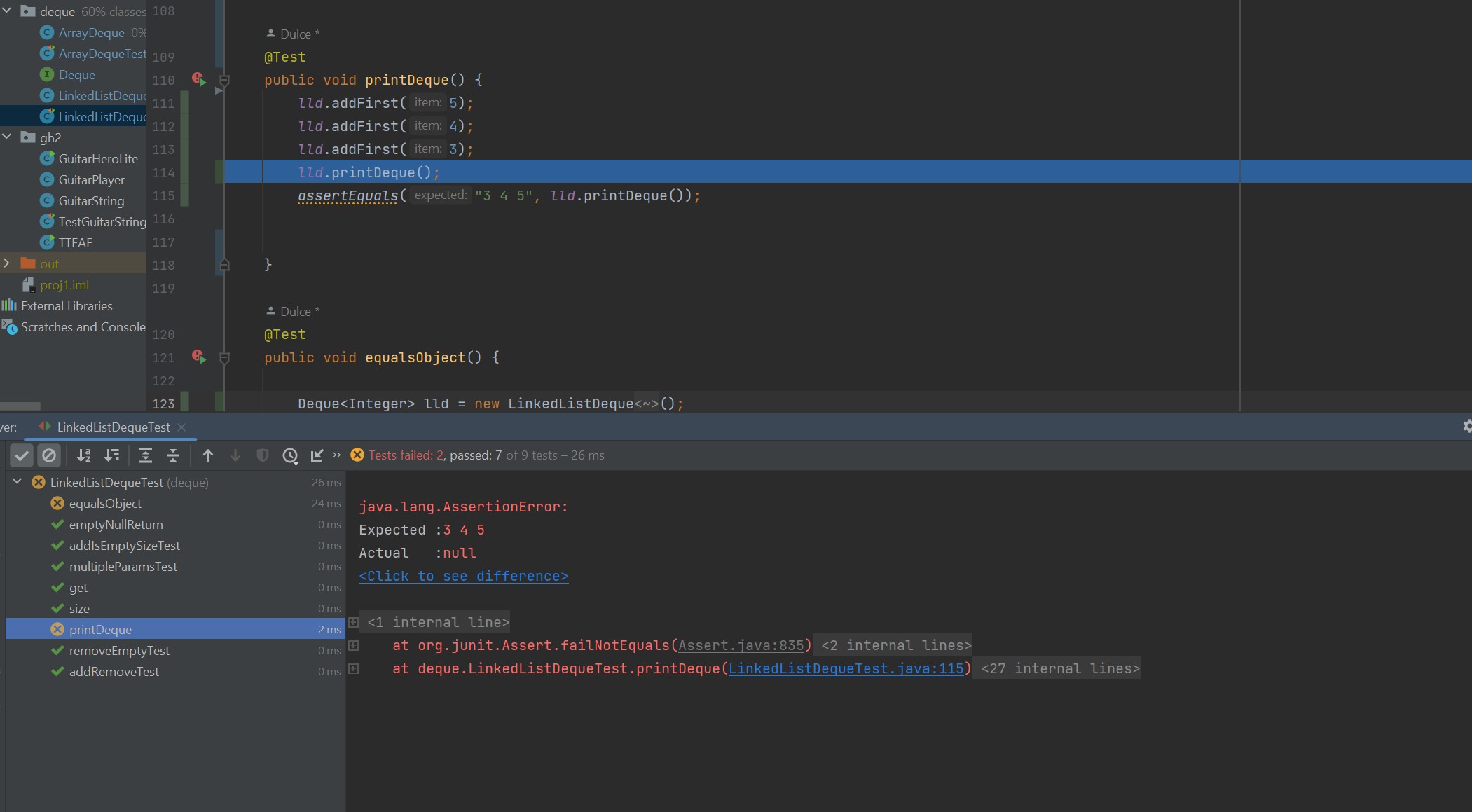The image size is (1472, 812).
Task: Collapse the gh2 package folder
Action: [7, 137]
